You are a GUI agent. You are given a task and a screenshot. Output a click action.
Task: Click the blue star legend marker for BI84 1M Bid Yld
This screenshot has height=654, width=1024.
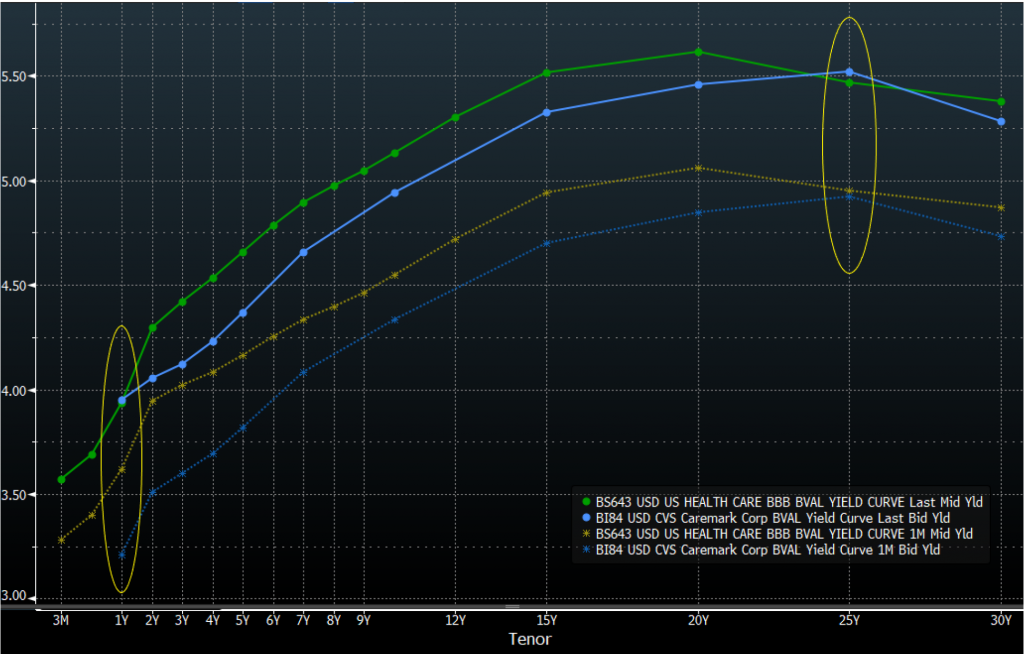pos(586,550)
